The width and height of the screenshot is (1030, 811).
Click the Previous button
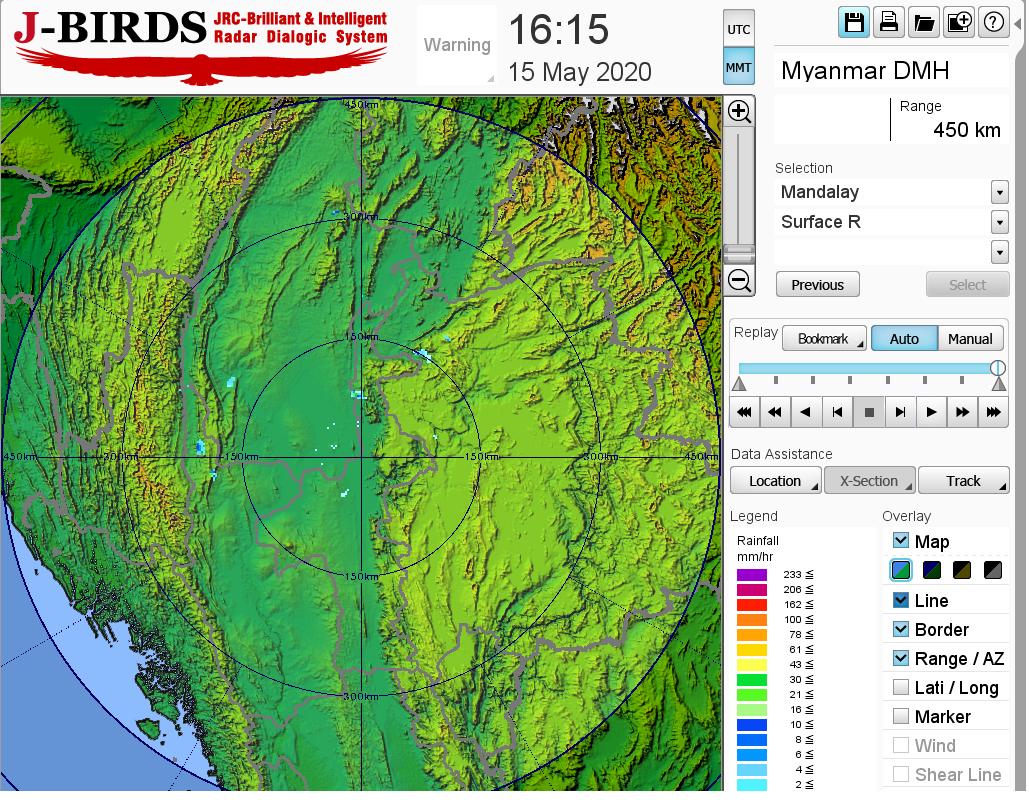point(817,285)
